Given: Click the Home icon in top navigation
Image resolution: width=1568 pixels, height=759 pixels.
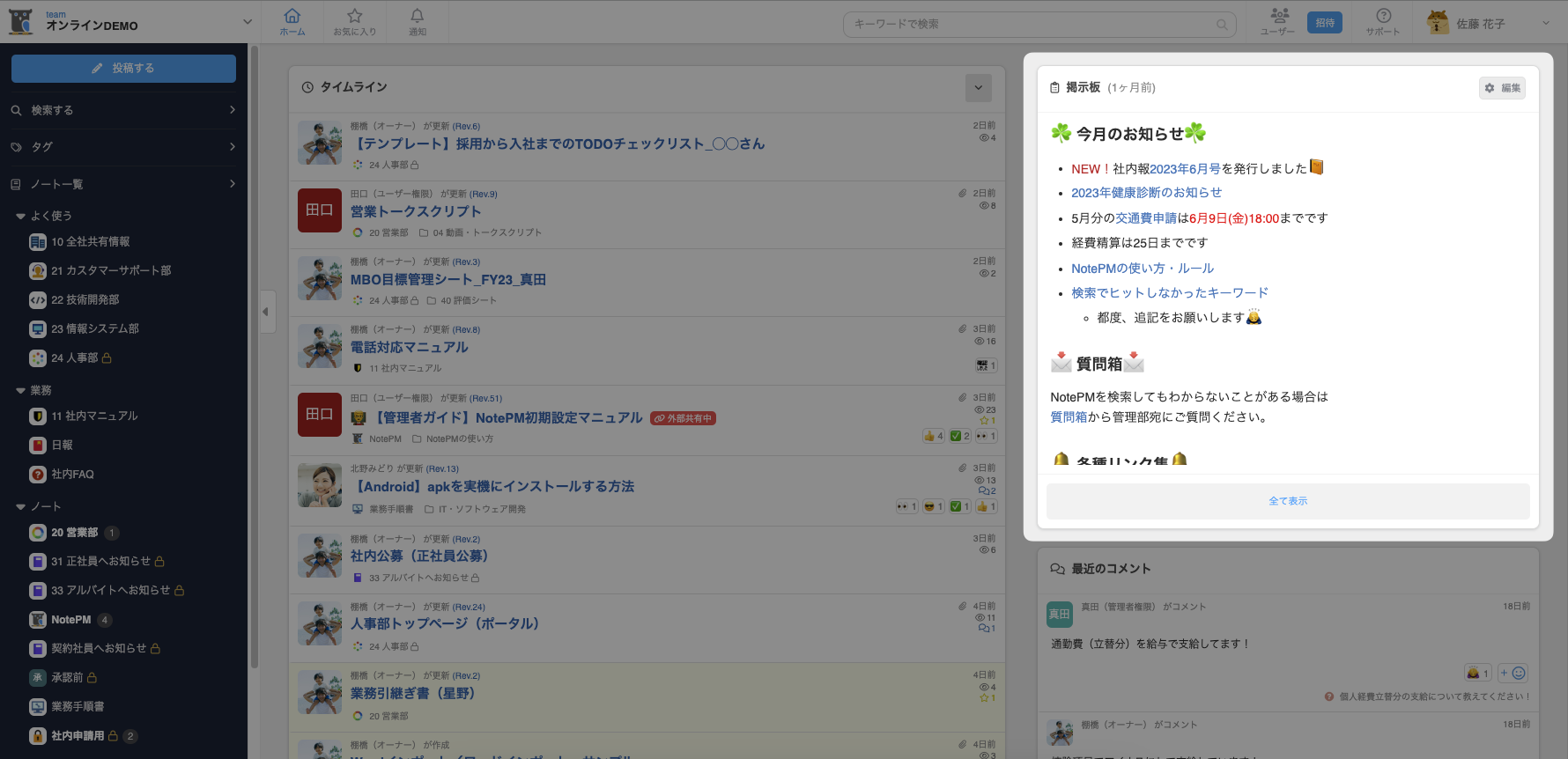Looking at the screenshot, I should tap(292, 21).
